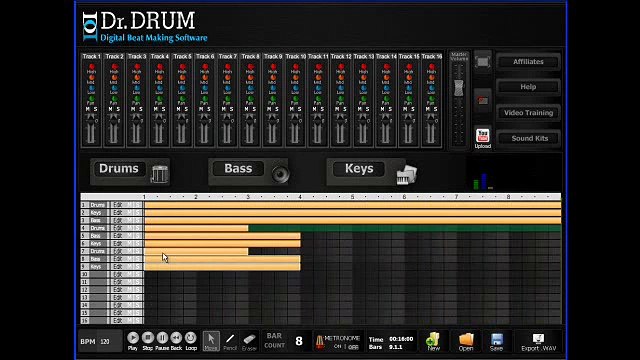Click bar 5 on the timeline ruler
The height and width of the screenshot is (360, 640).
(352, 197)
